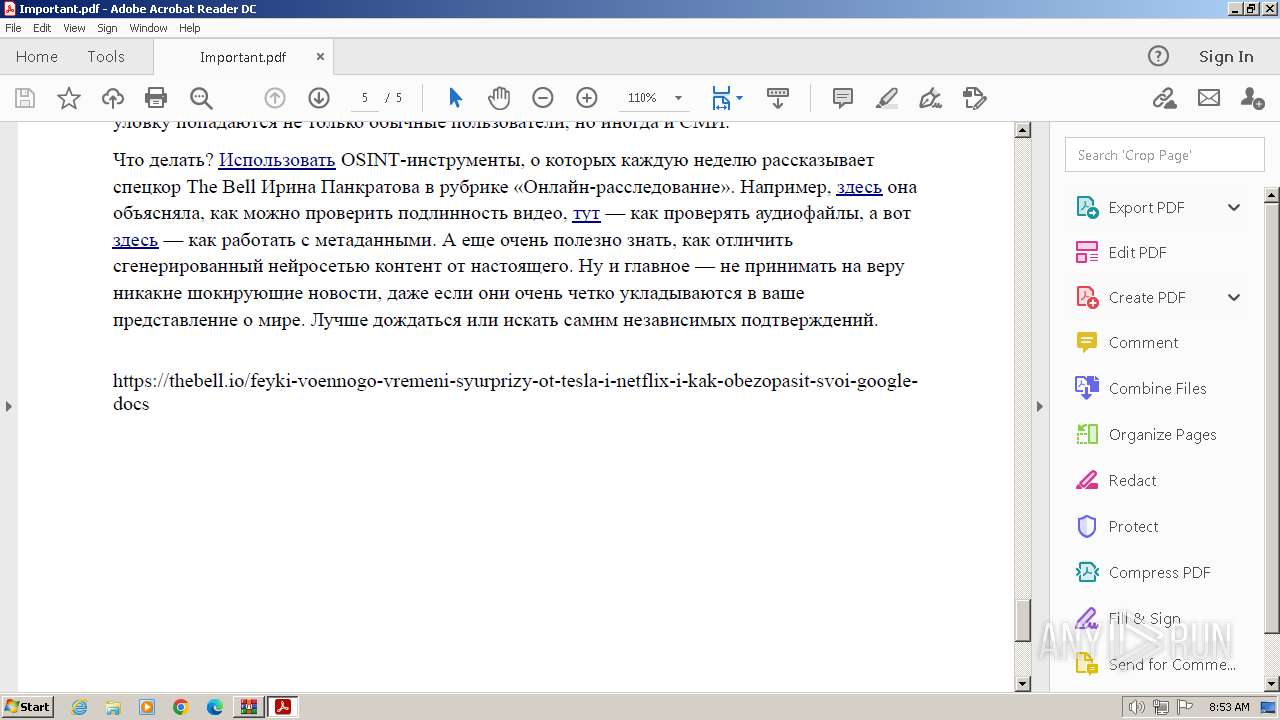Open the Export PDF tool
The image size is (1280, 720).
1146,208
